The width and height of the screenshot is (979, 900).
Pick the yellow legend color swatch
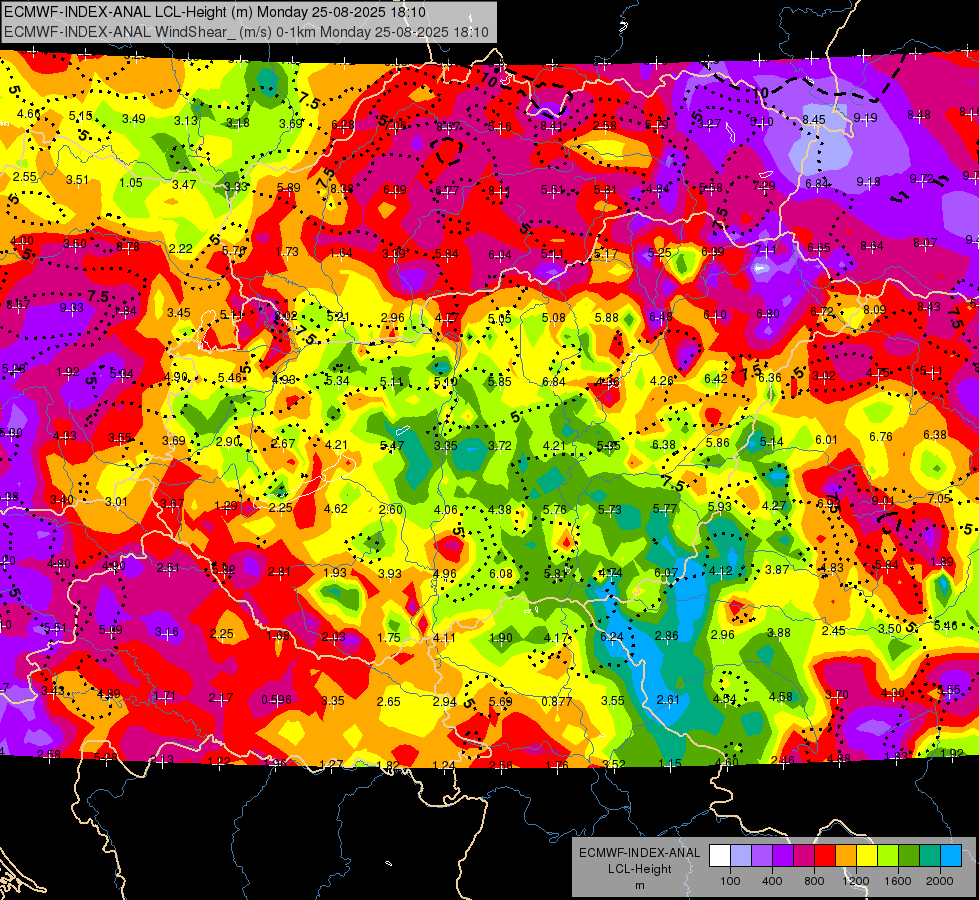click(867, 856)
